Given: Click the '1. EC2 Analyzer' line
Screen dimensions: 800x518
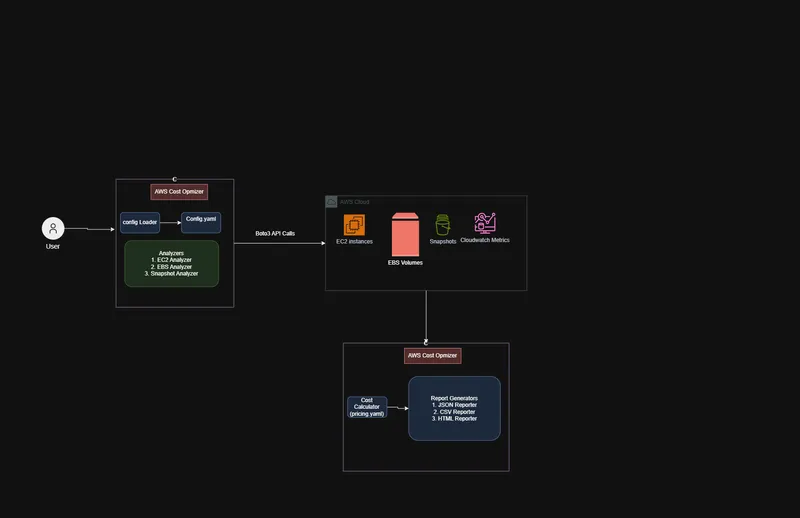Looking at the screenshot, I should point(171,260).
